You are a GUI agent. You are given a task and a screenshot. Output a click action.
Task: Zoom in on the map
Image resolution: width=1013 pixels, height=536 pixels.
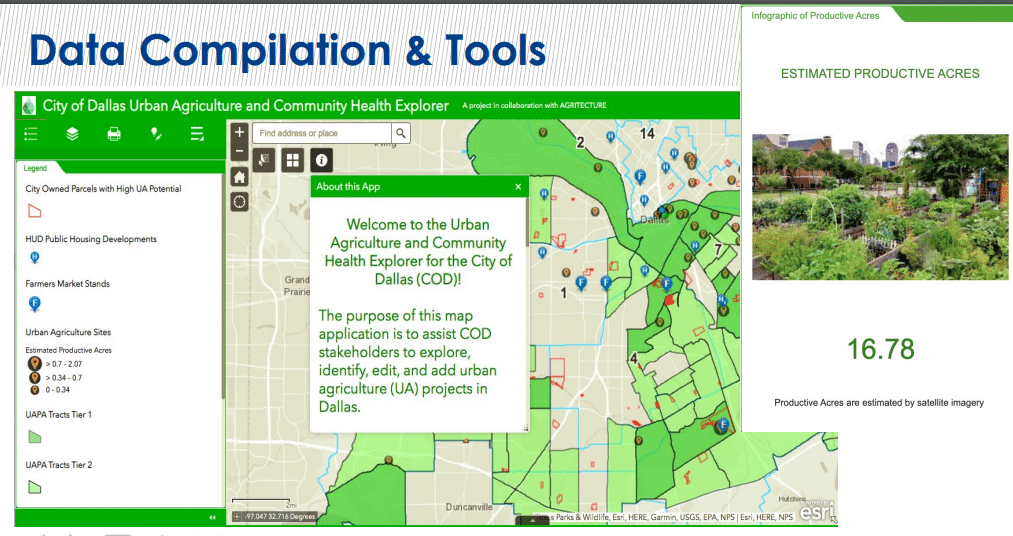(239, 132)
